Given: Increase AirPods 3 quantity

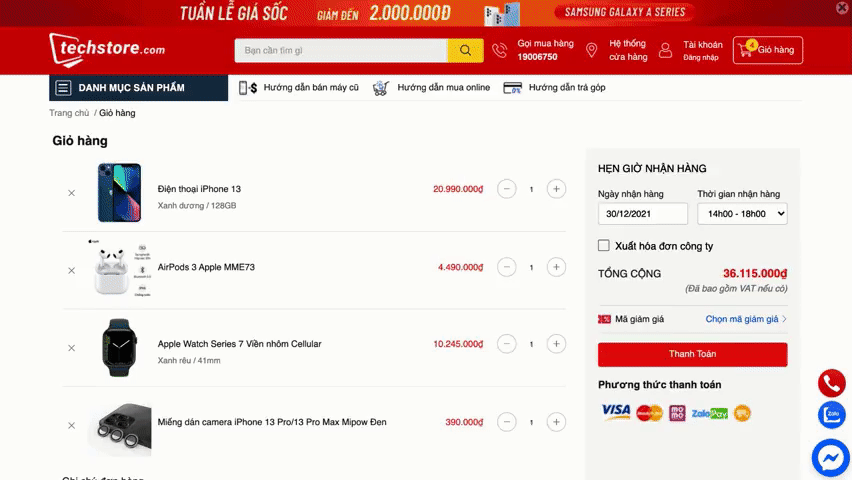Looking at the screenshot, I should tap(556, 267).
